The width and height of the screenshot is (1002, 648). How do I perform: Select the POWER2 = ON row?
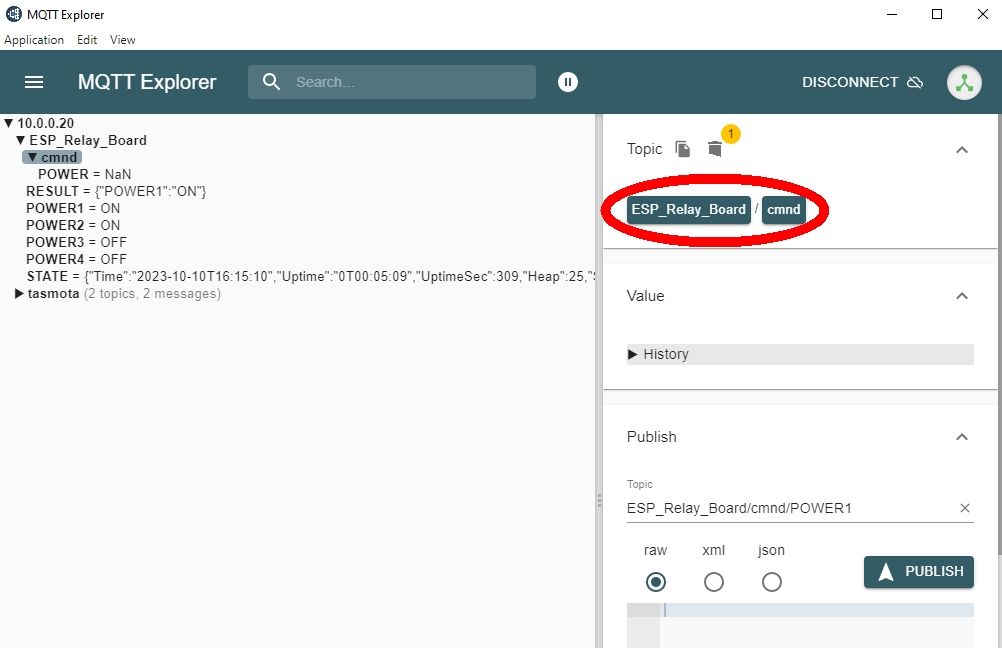(x=73, y=225)
